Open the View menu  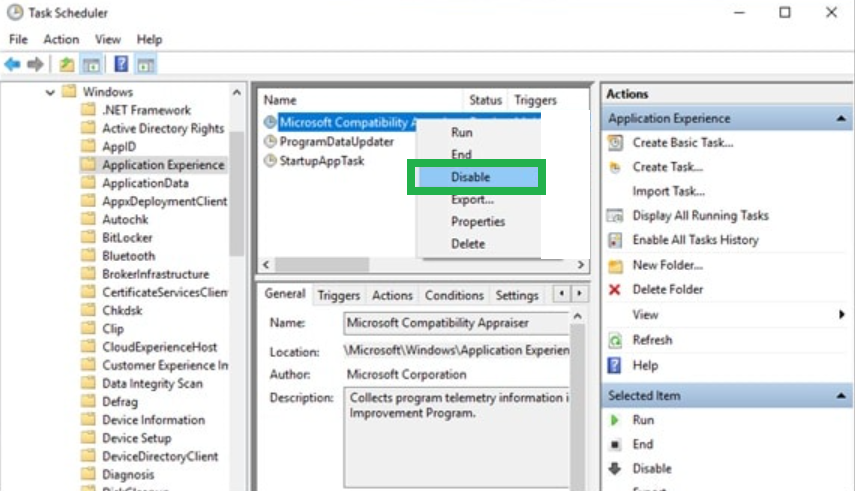pyautogui.click(x=107, y=39)
